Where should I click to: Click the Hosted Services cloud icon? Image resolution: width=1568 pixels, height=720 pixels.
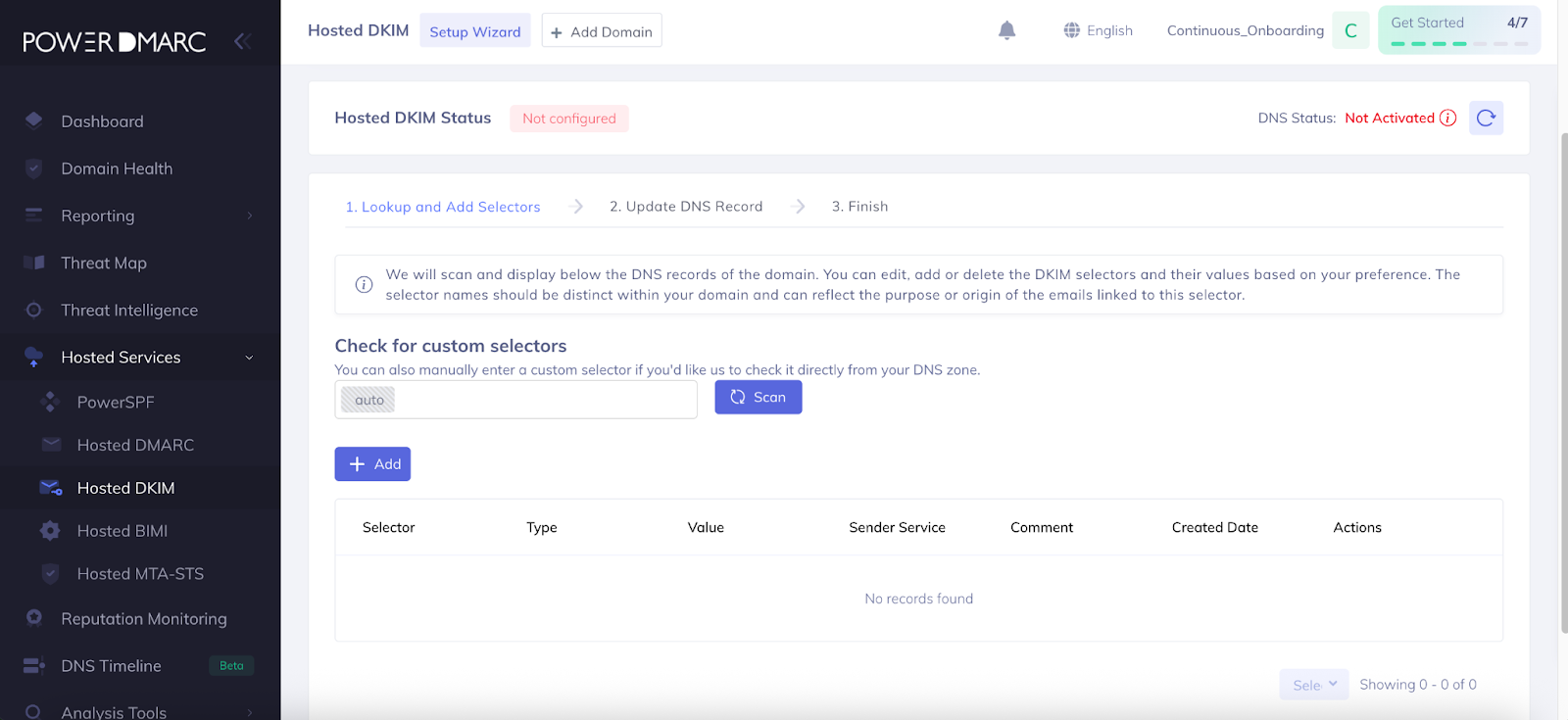[34, 357]
